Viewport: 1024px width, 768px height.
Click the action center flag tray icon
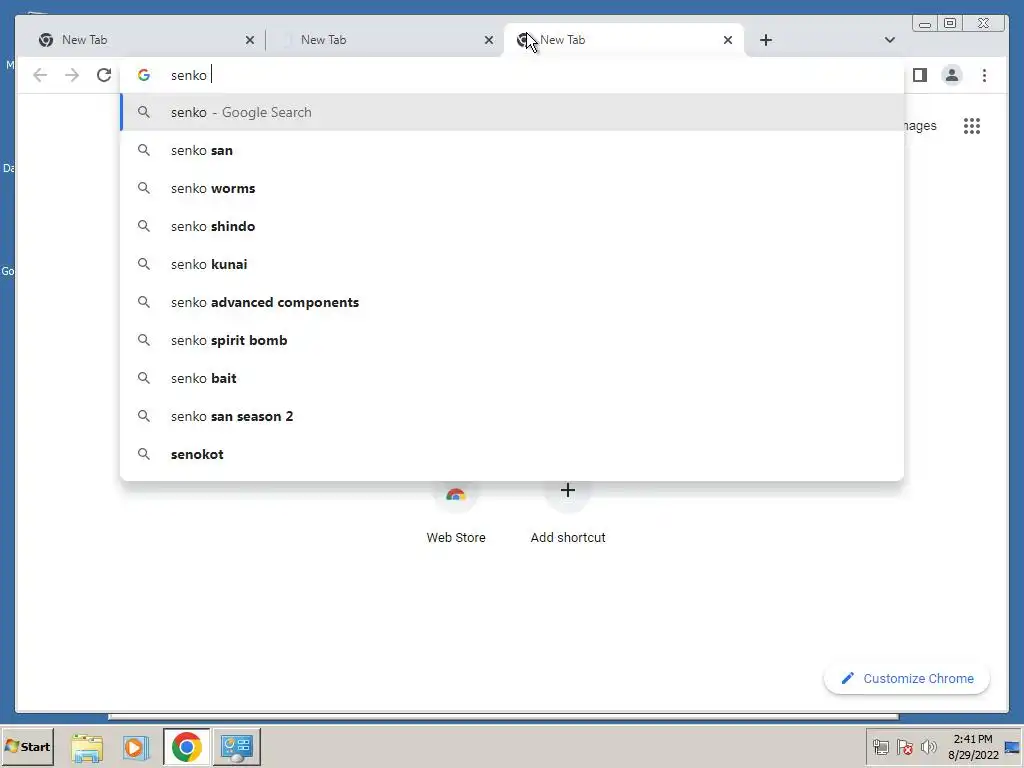(904, 746)
